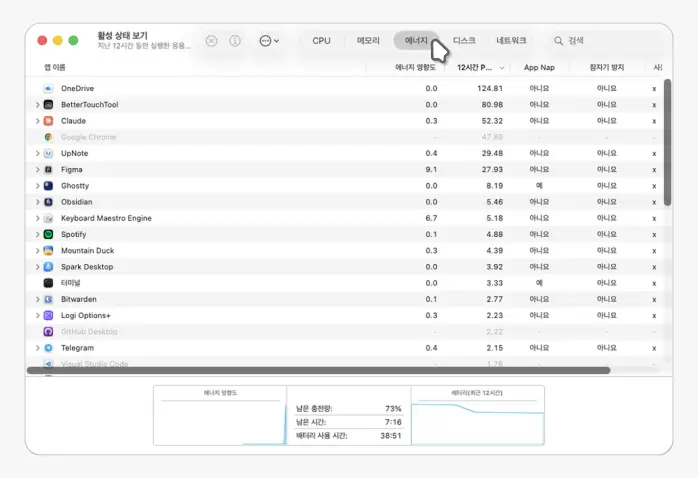The image size is (698, 478).
Task: Click the 활성 상태 보기 window title
Action: (122, 36)
